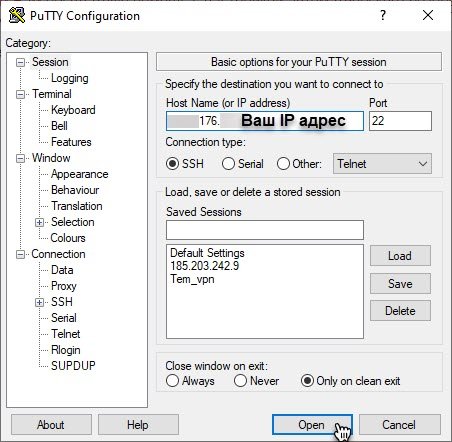Viewport: 452px width, 442px height.
Task: Select the Serial connection type radio button
Action: [x=228, y=164]
